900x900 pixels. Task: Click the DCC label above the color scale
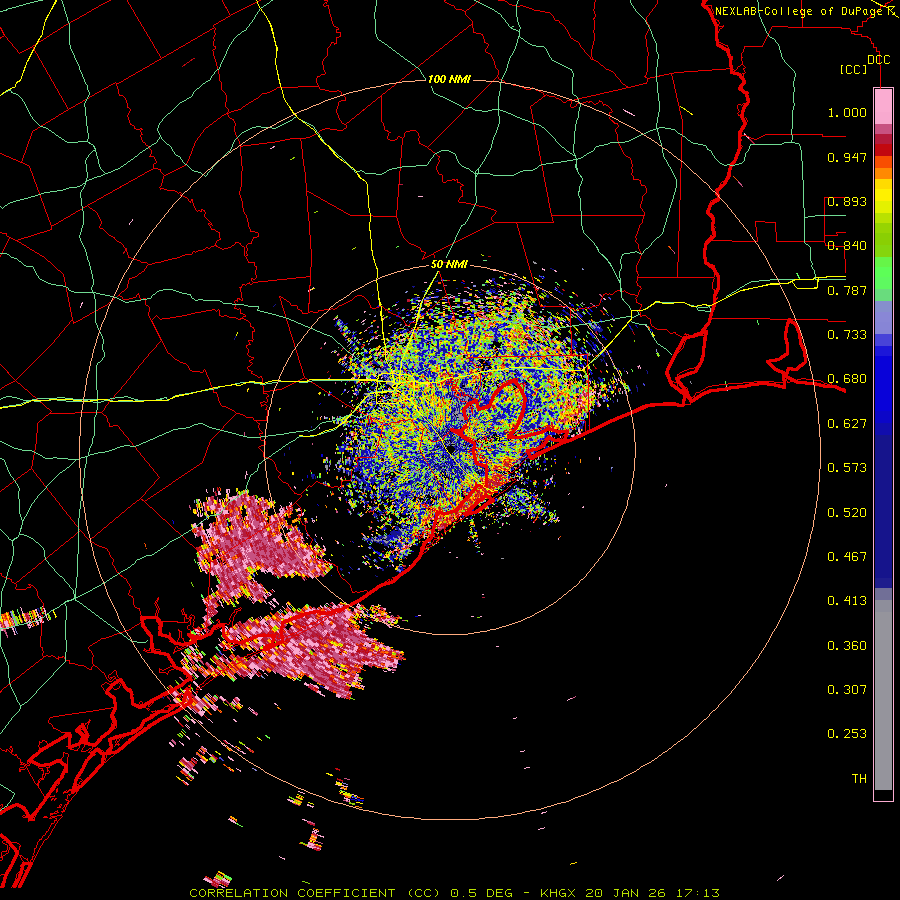[x=878, y=60]
